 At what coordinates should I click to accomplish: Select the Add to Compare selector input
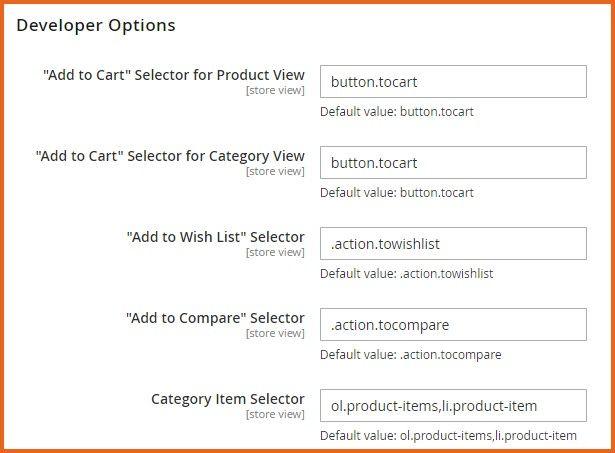(452, 325)
